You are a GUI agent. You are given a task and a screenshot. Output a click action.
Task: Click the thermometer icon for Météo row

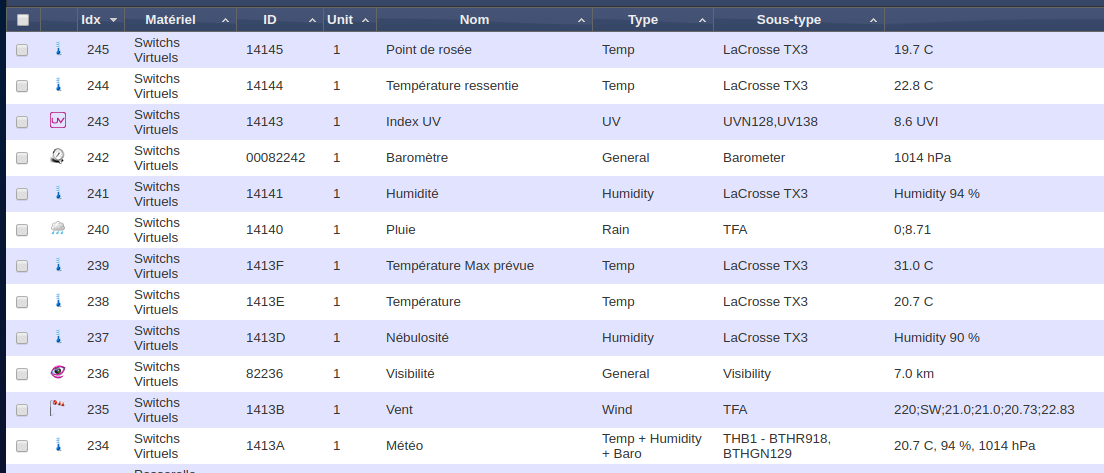[58, 446]
